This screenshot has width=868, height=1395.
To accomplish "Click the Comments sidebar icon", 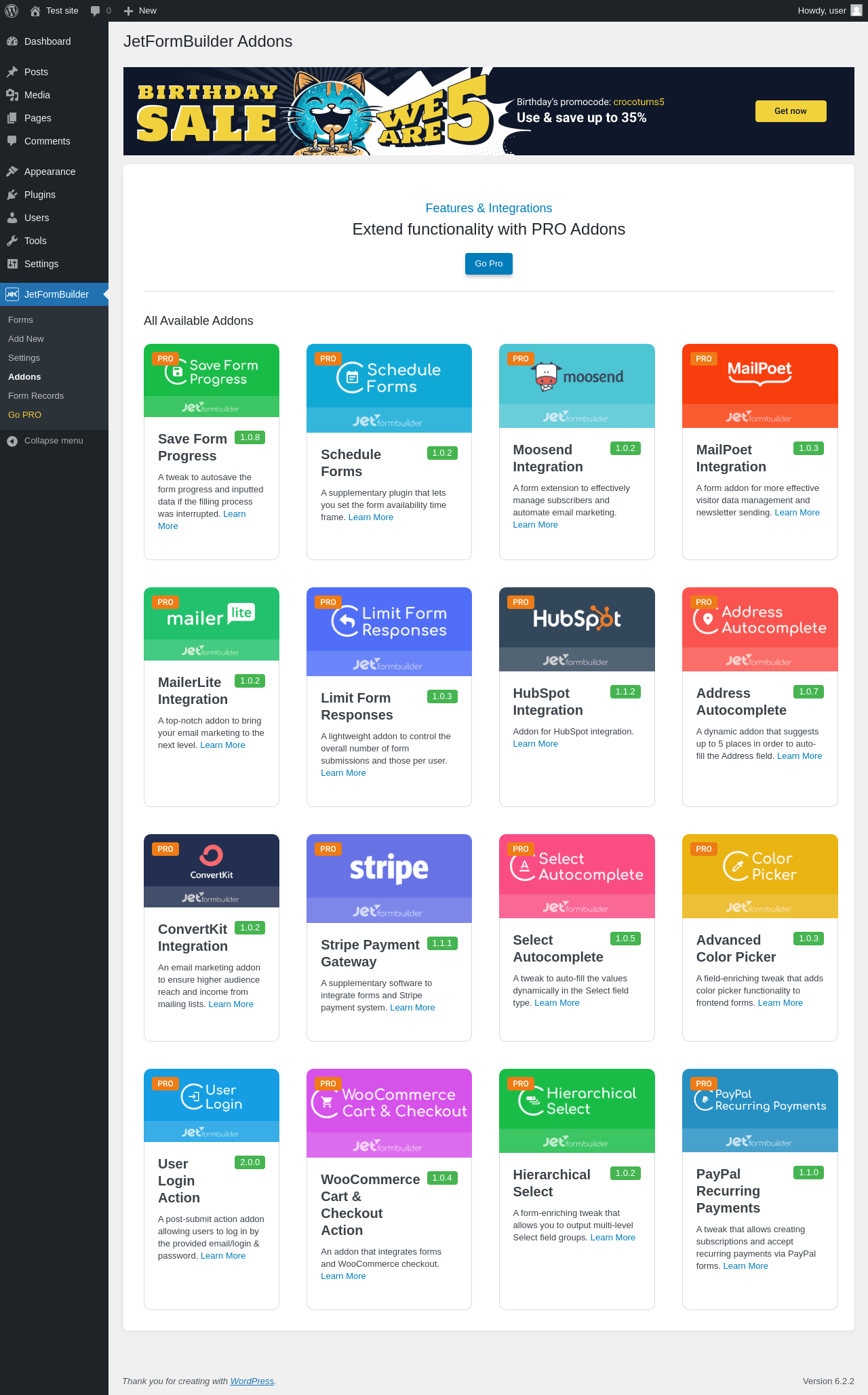I will click(x=12, y=141).
